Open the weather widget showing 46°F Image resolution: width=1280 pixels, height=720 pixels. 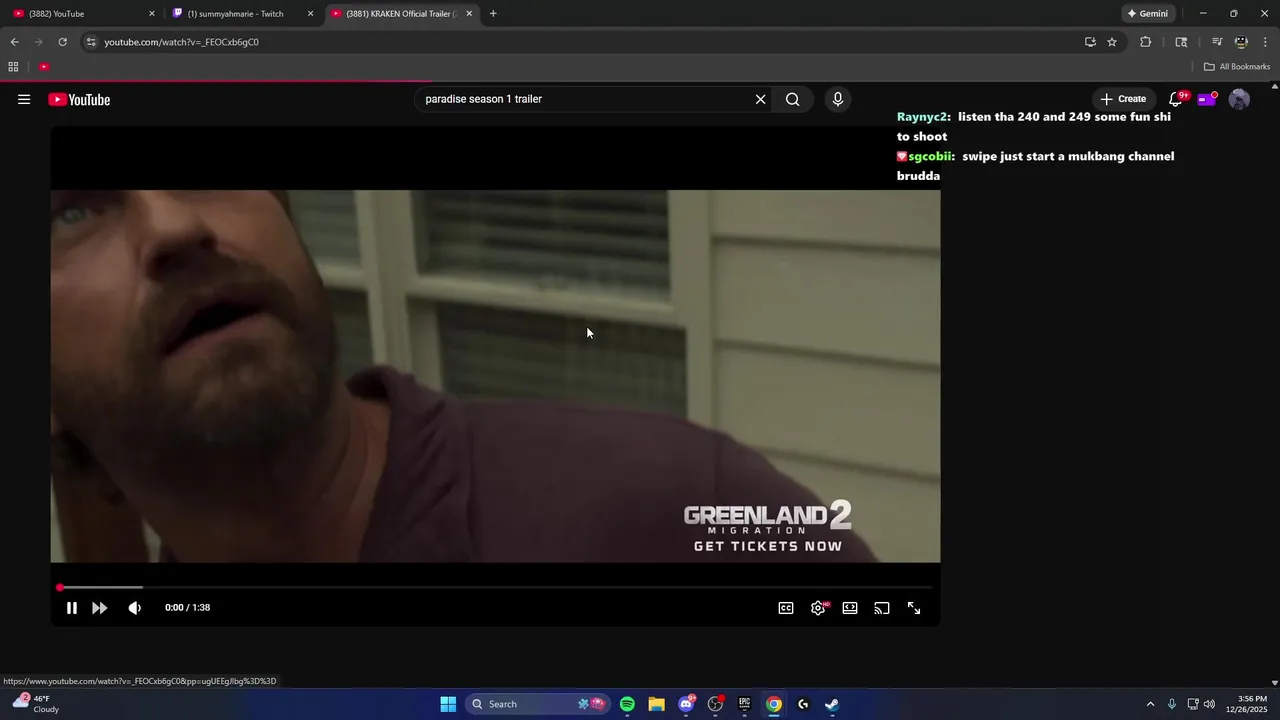[35, 704]
